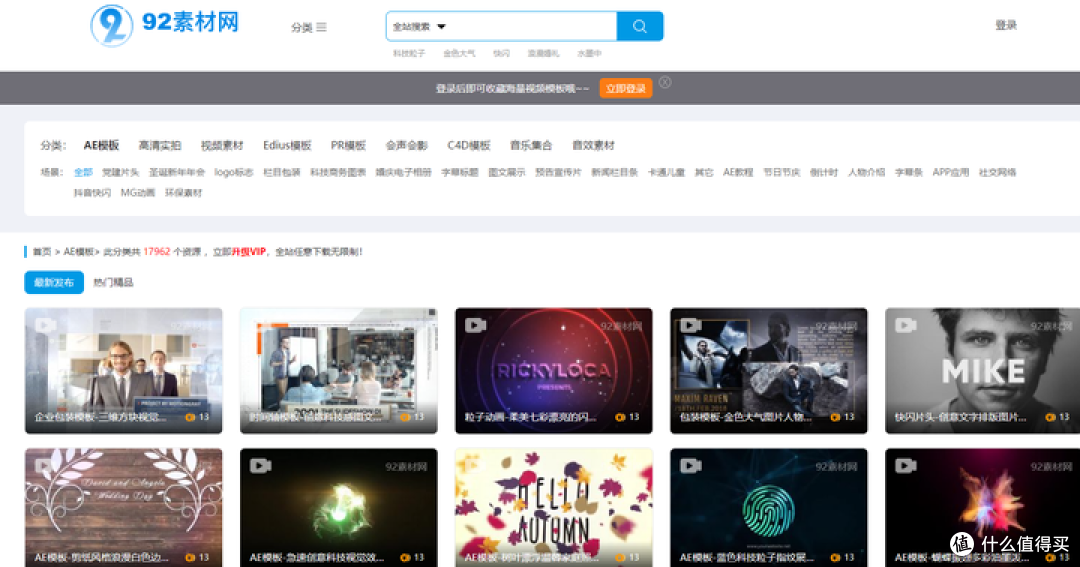Click the coin icon on the green glow card
This screenshot has height=567, width=1080.
[405, 557]
